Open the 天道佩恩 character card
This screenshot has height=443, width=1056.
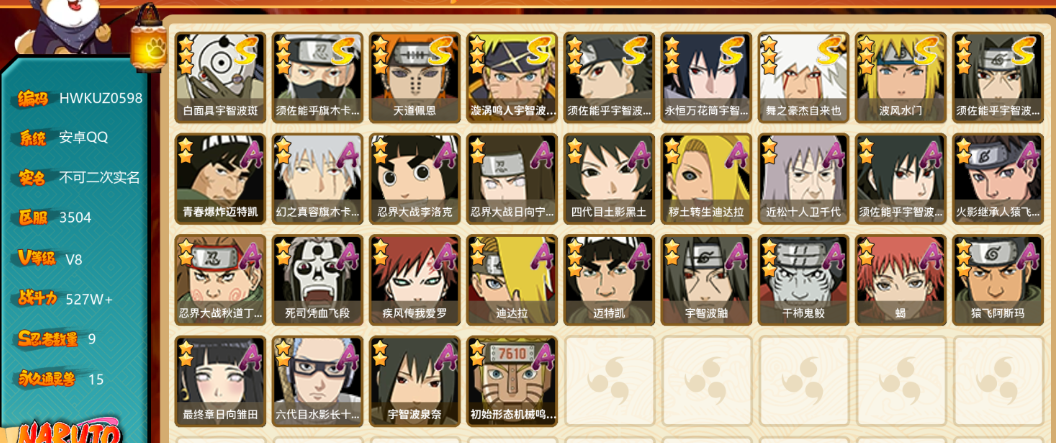point(415,78)
